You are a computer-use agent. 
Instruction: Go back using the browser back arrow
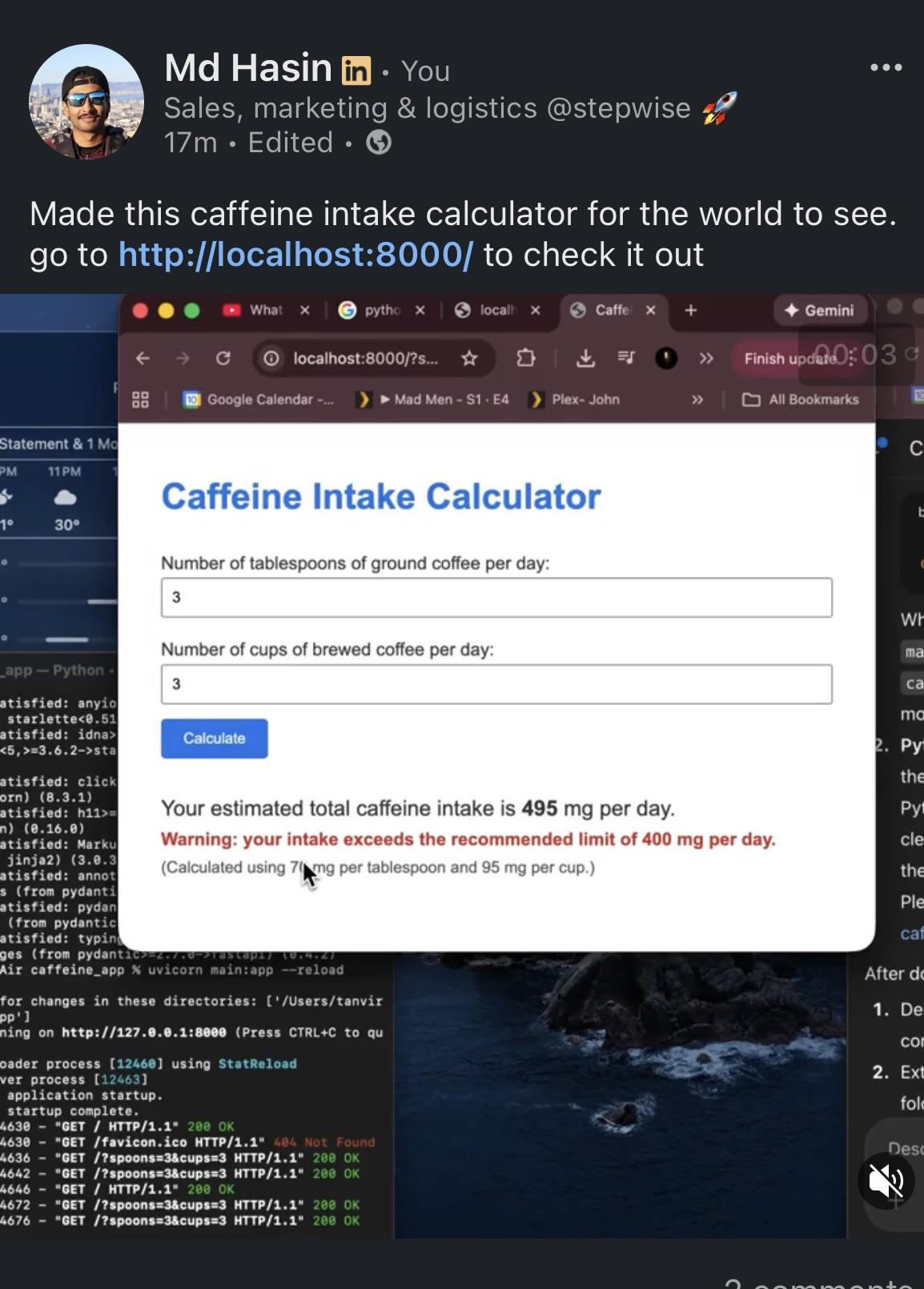143,358
